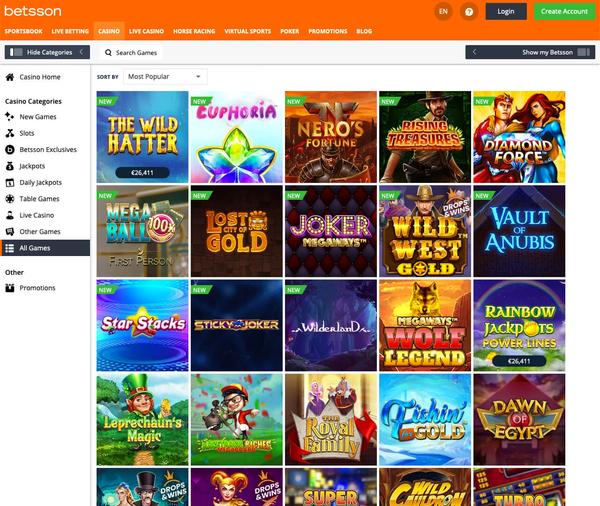Open Fishin' for Gold game tile
This screenshot has width=600, height=506.
(425, 419)
